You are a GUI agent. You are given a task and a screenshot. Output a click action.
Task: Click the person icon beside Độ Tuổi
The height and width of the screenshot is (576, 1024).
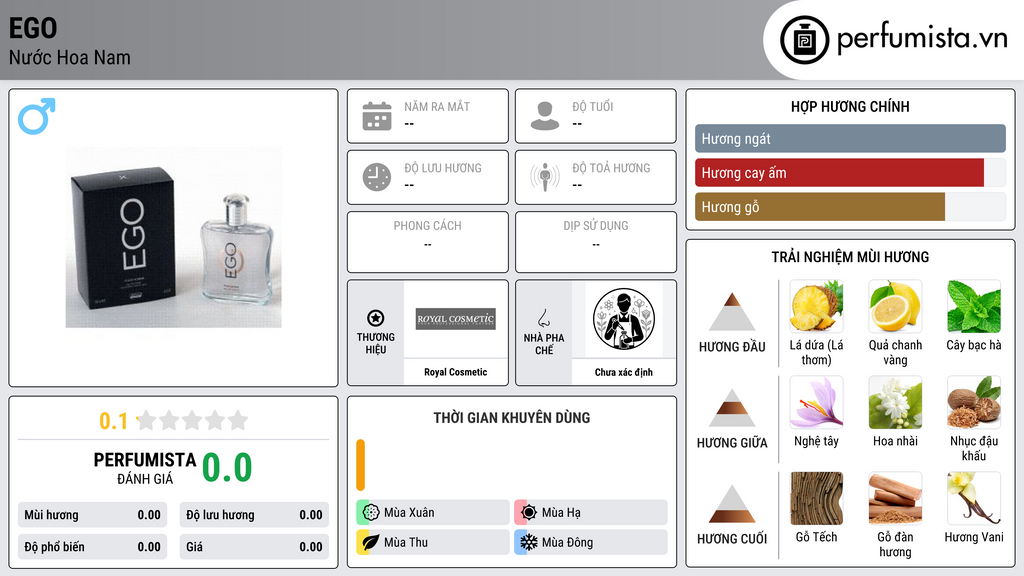click(545, 116)
